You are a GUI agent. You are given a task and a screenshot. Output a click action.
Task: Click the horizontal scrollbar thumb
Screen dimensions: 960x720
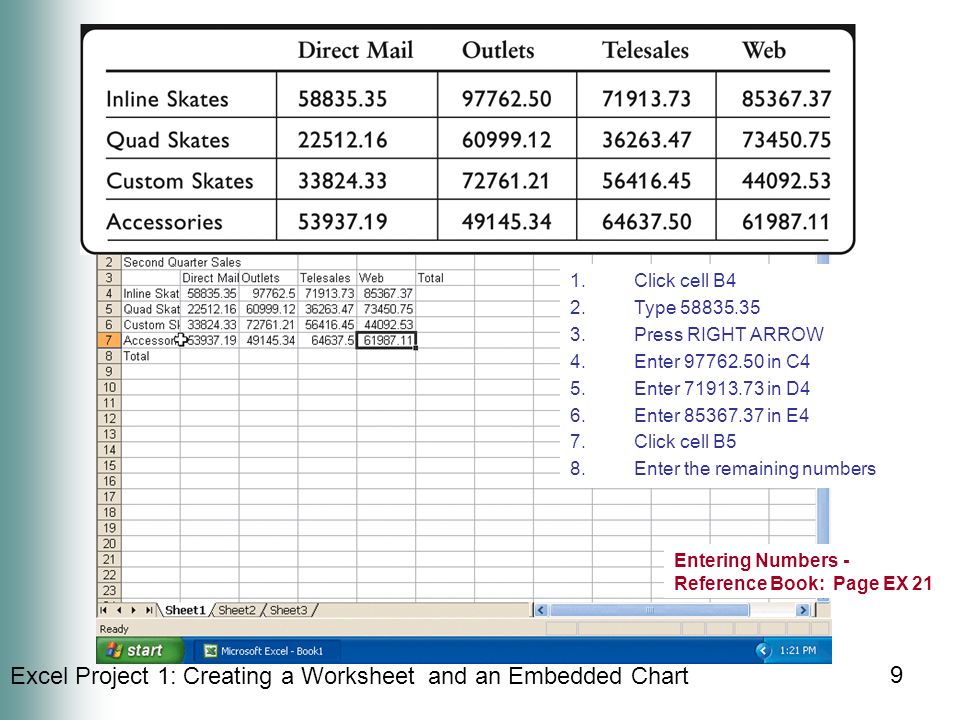tap(650, 610)
